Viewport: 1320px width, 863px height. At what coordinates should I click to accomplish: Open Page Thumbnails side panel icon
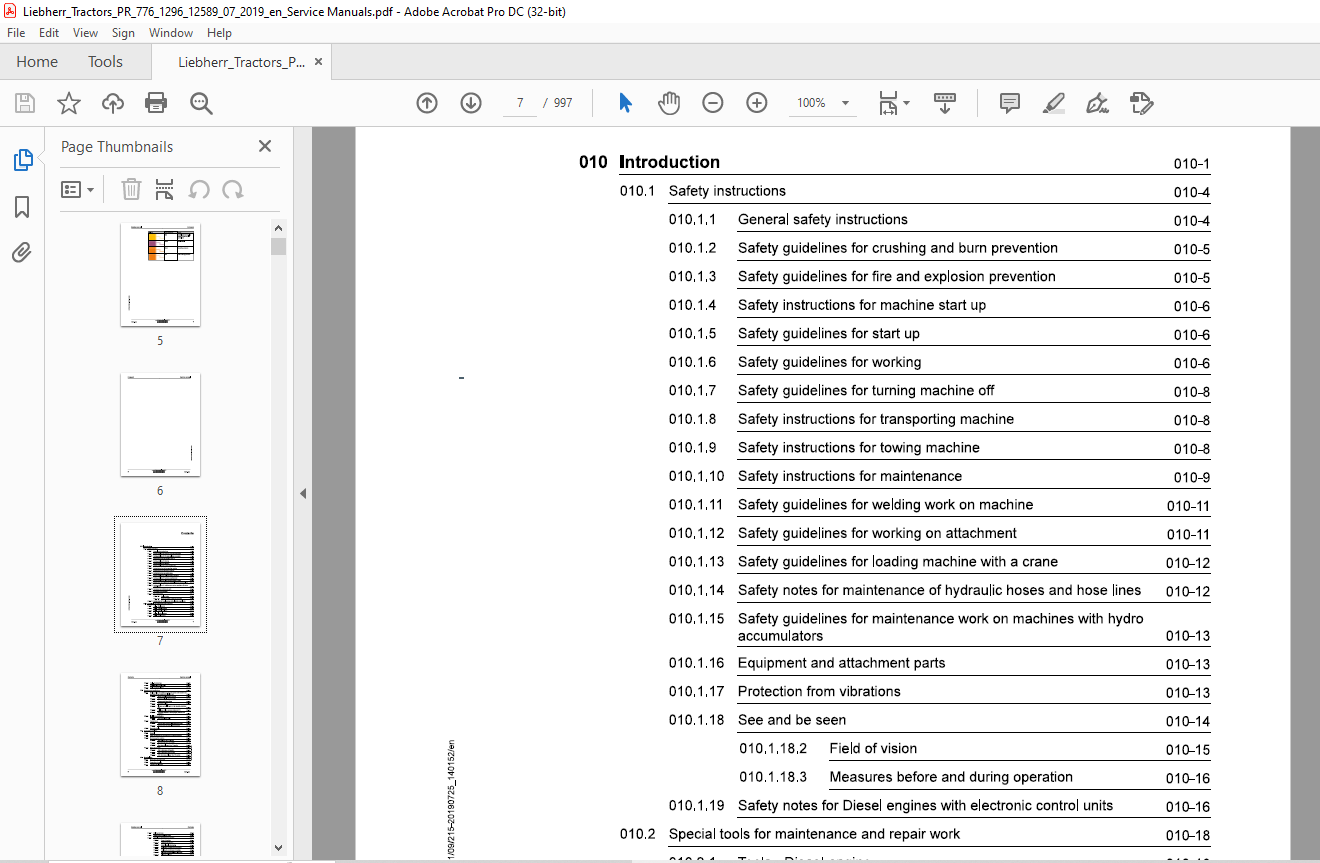22,160
